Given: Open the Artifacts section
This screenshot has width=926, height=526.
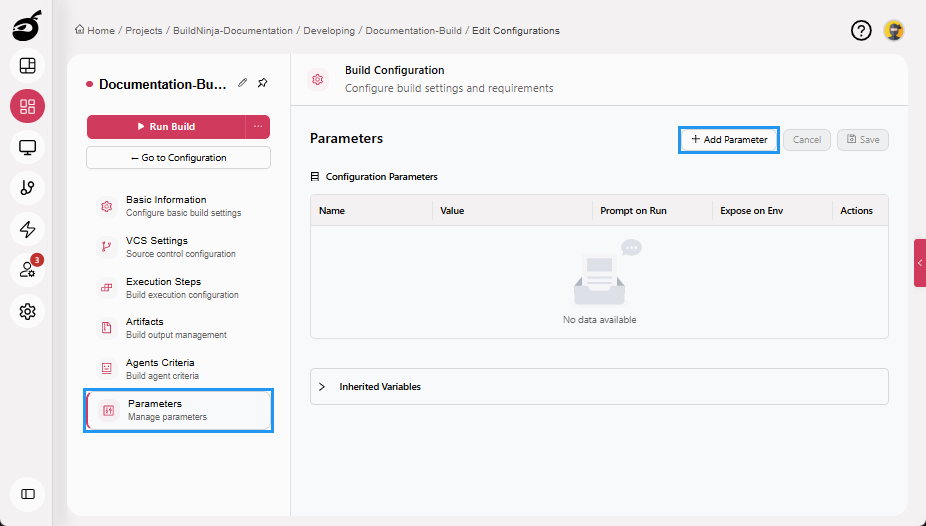Looking at the screenshot, I should point(178,328).
